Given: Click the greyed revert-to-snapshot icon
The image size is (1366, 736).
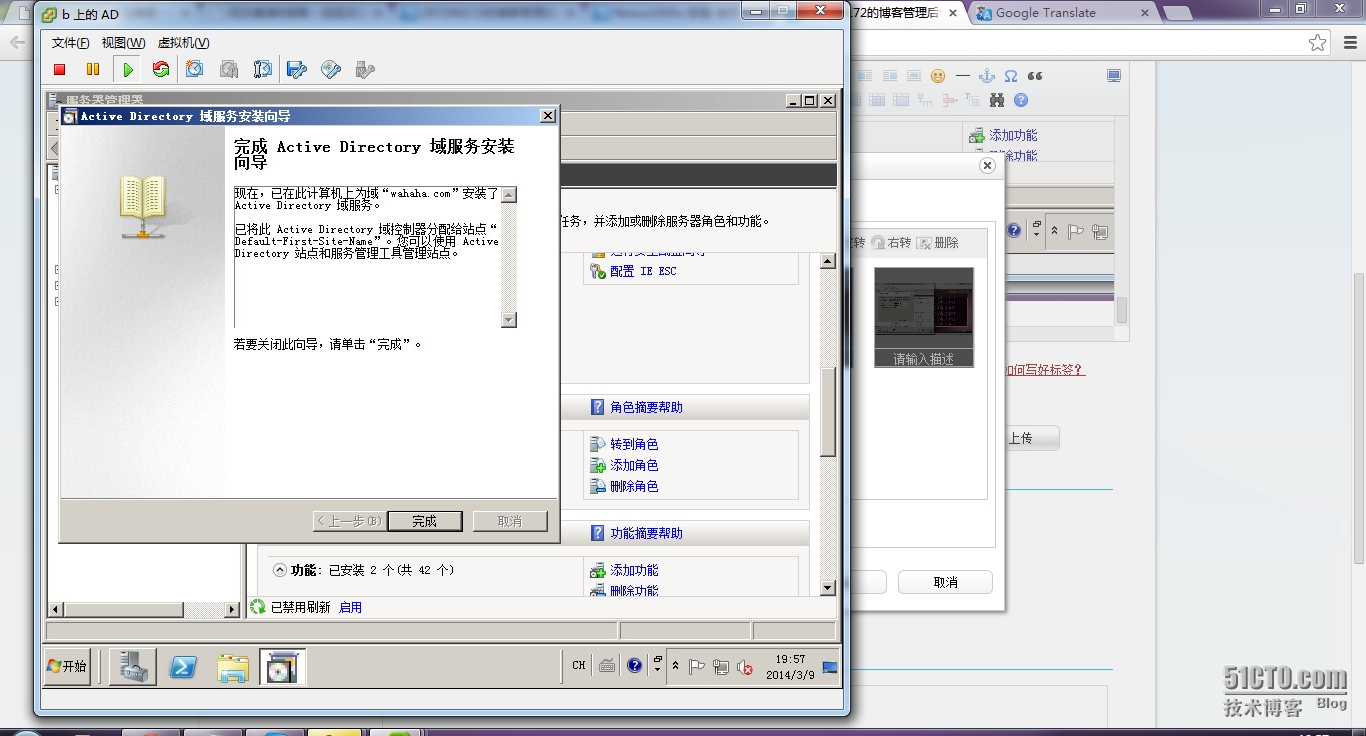Looking at the screenshot, I should 229,69.
